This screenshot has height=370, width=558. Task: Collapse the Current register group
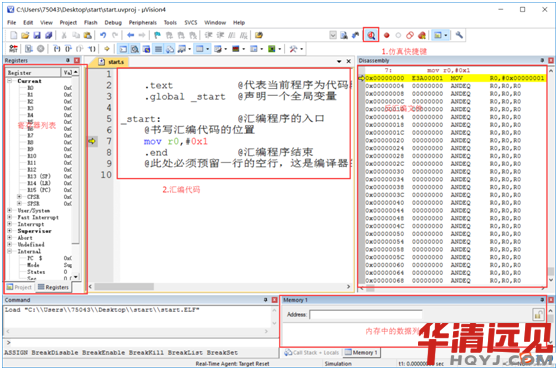pos(10,81)
